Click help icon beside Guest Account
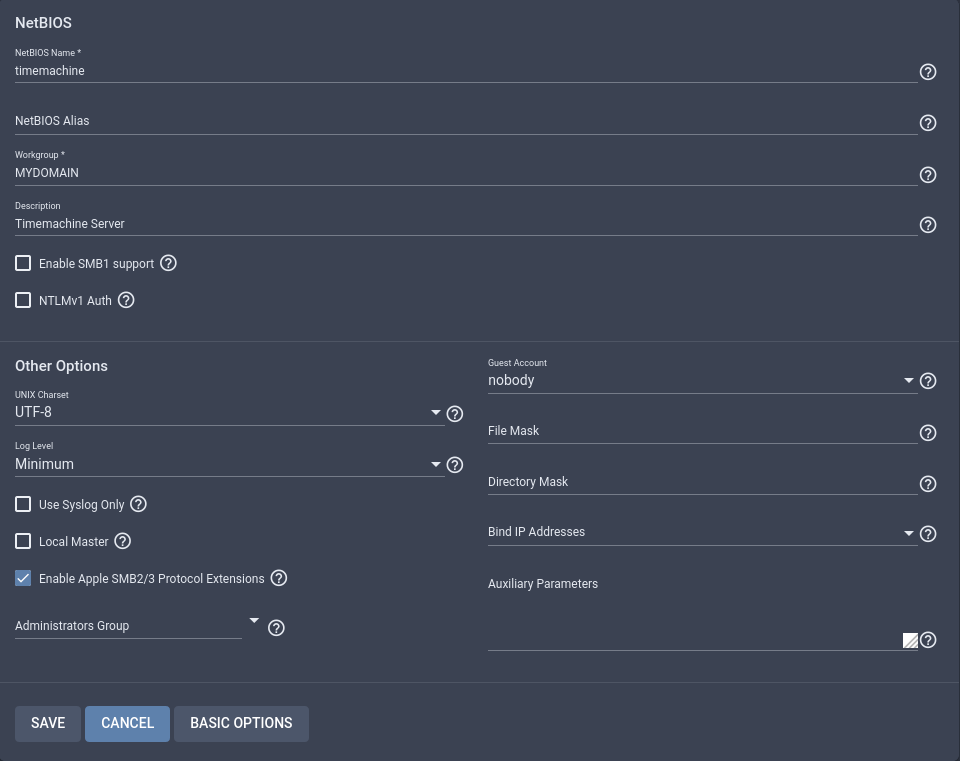The image size is (960, 761). (928, 381)
